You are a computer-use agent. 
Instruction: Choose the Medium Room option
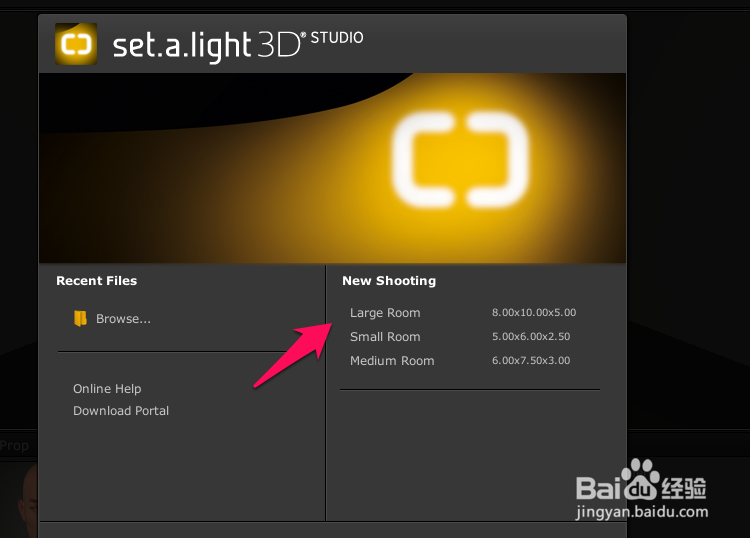point(392,361)
